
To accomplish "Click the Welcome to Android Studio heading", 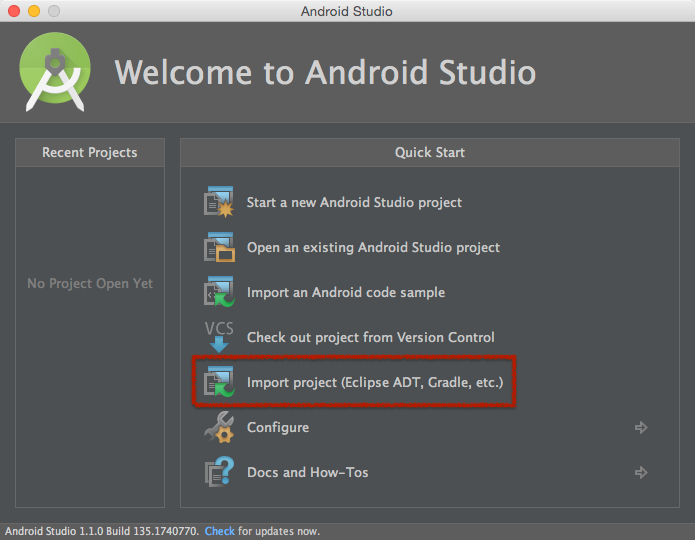I will click(325, 72).
